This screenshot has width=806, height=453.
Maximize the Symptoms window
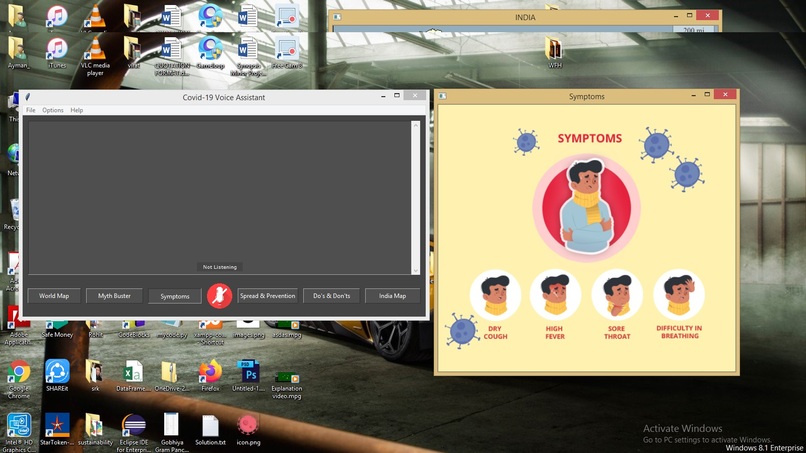pos(707,95)
